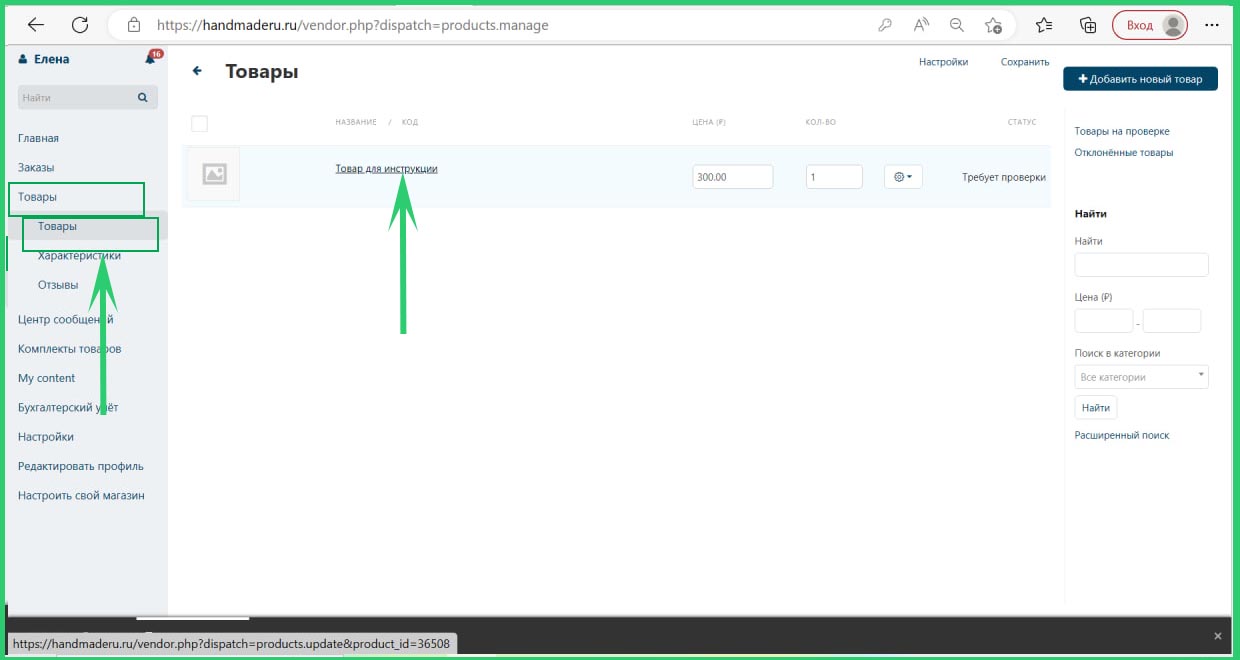Click the browser back arrow

click(35, 25)
